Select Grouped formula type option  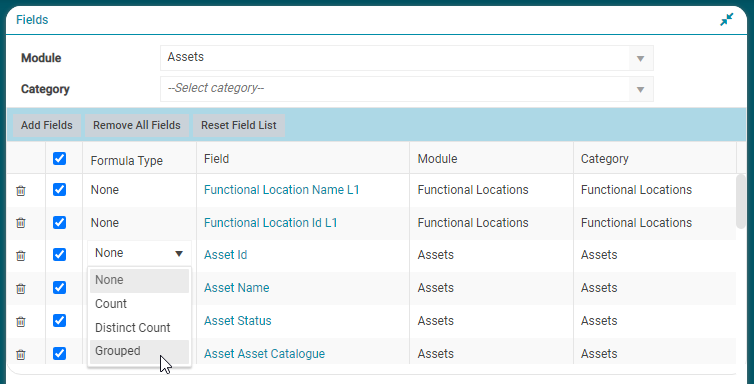pos(139,351)
